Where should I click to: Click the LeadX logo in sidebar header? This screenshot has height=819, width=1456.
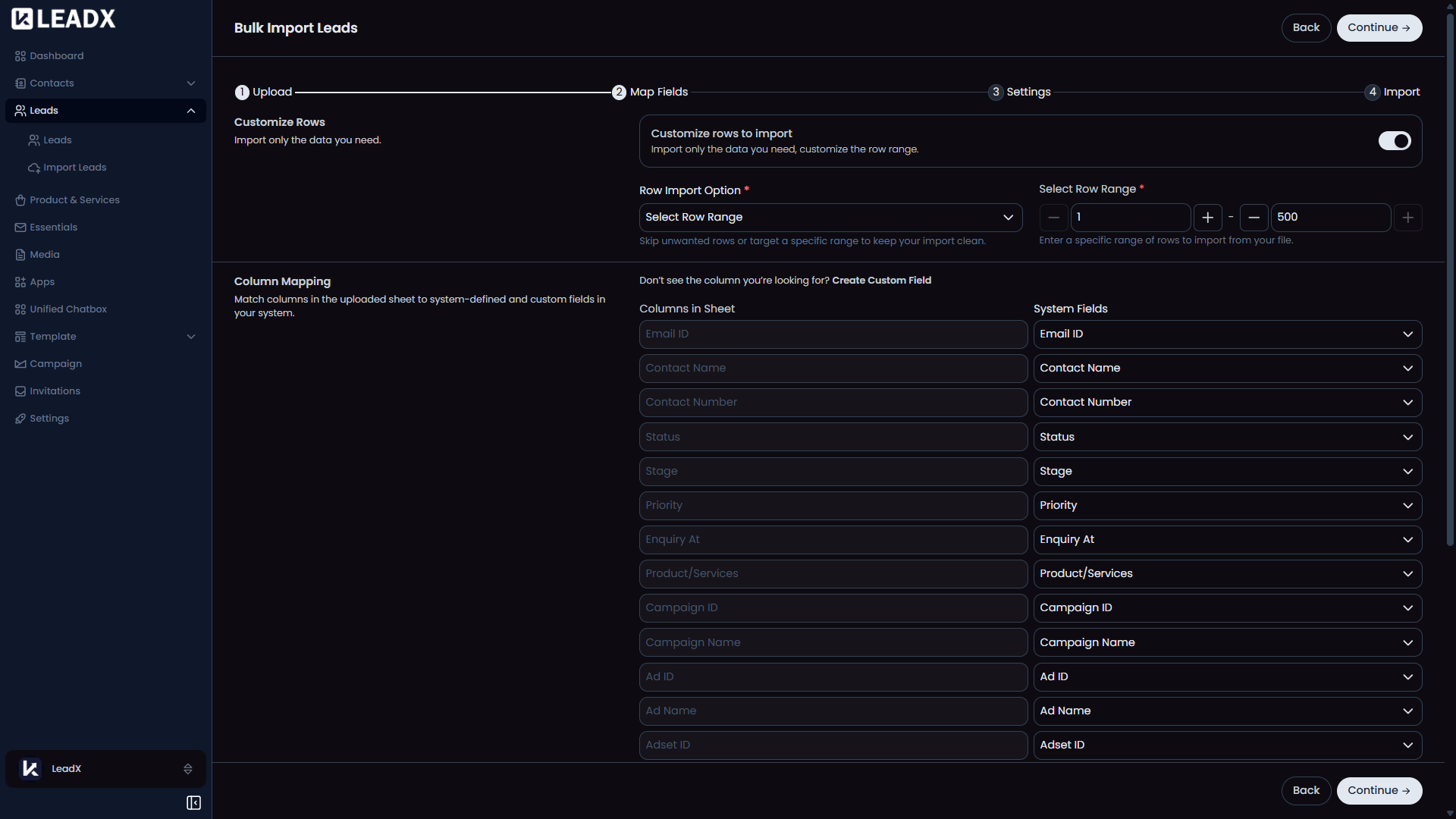coord(63,19)
